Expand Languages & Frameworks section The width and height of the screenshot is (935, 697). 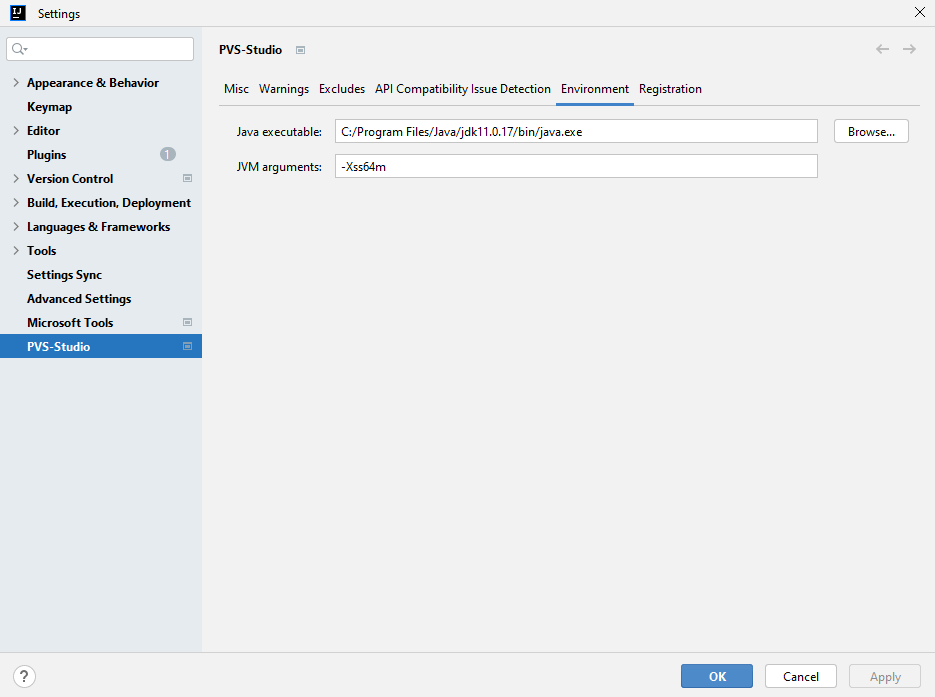(16, 227)
